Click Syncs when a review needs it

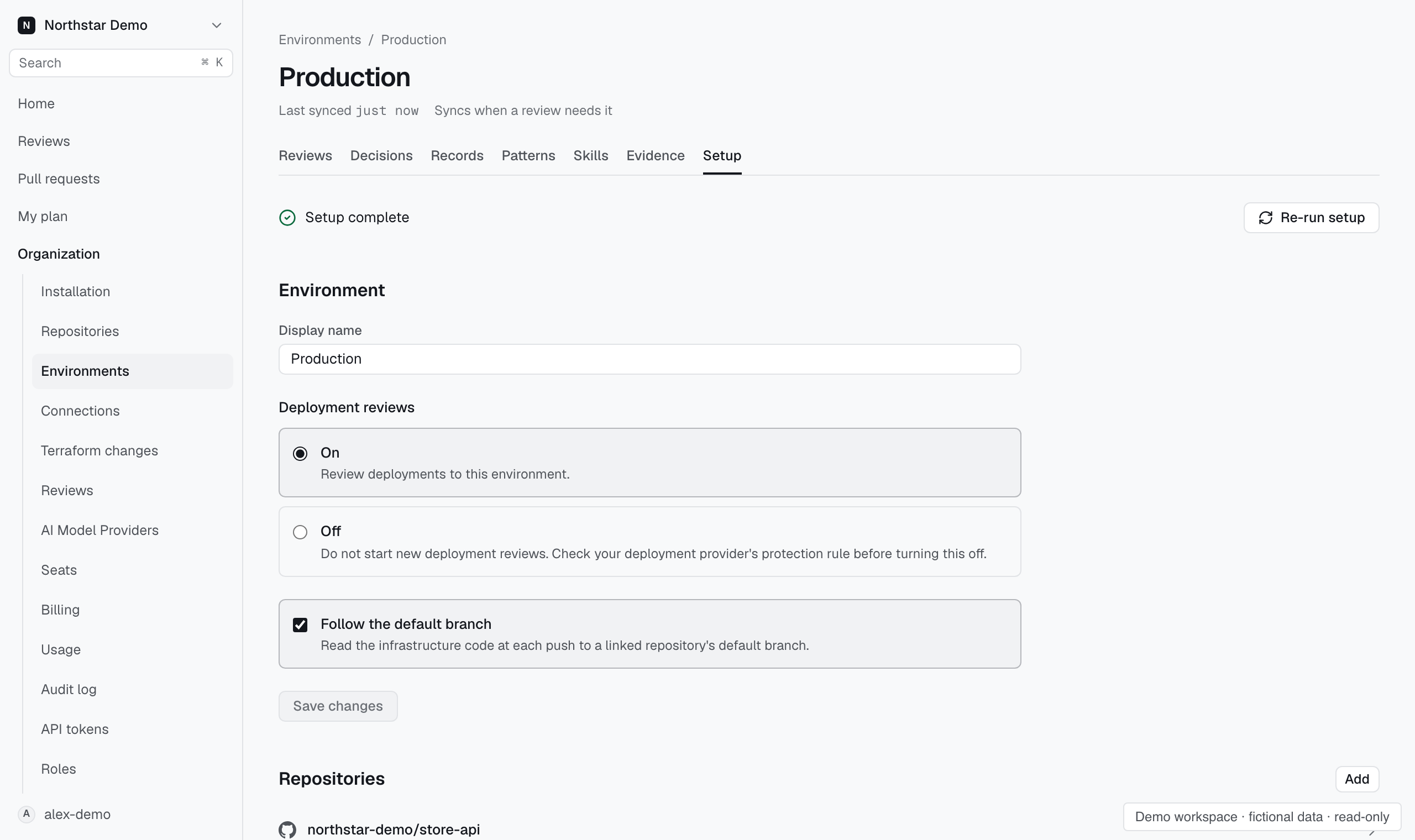tap(523, 111)
